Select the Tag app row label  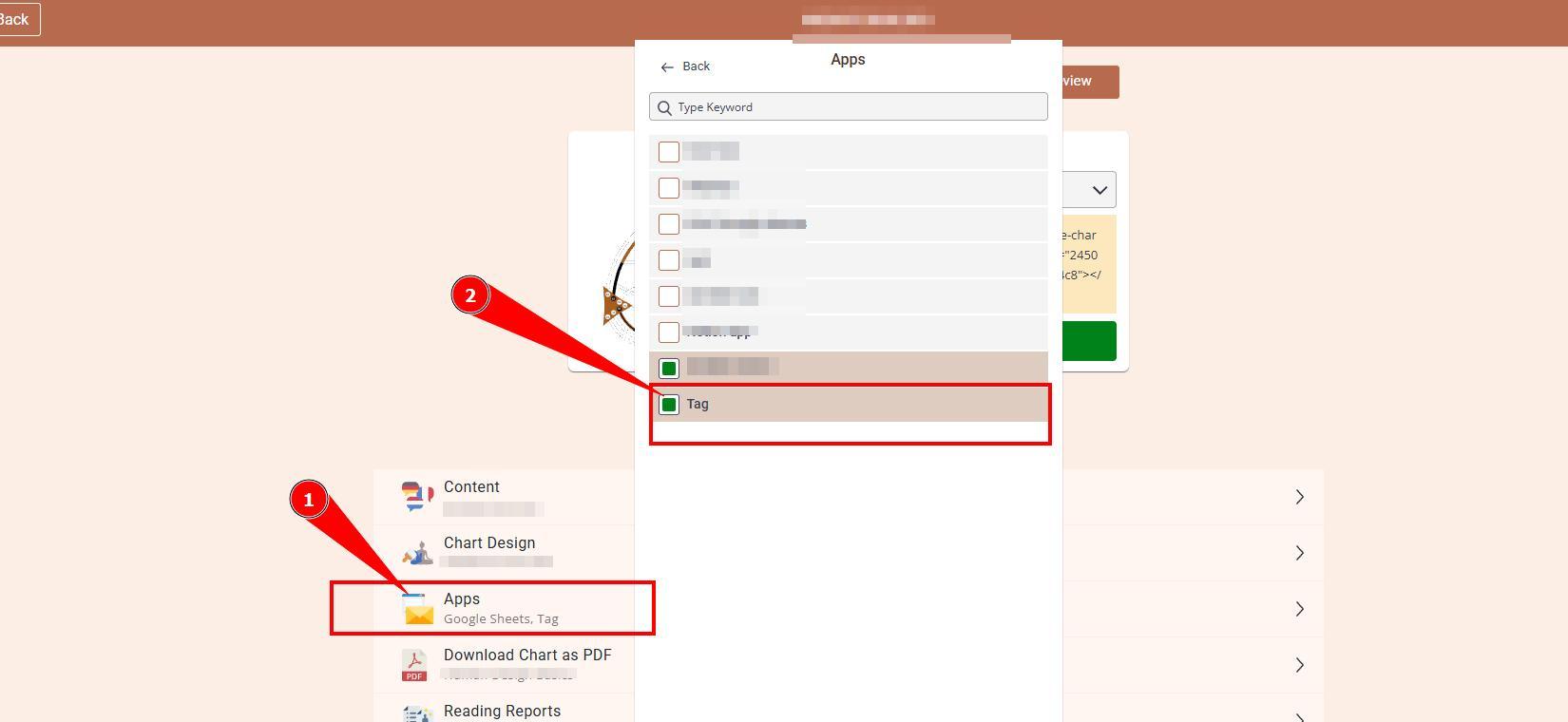click(x=698, y=405)
